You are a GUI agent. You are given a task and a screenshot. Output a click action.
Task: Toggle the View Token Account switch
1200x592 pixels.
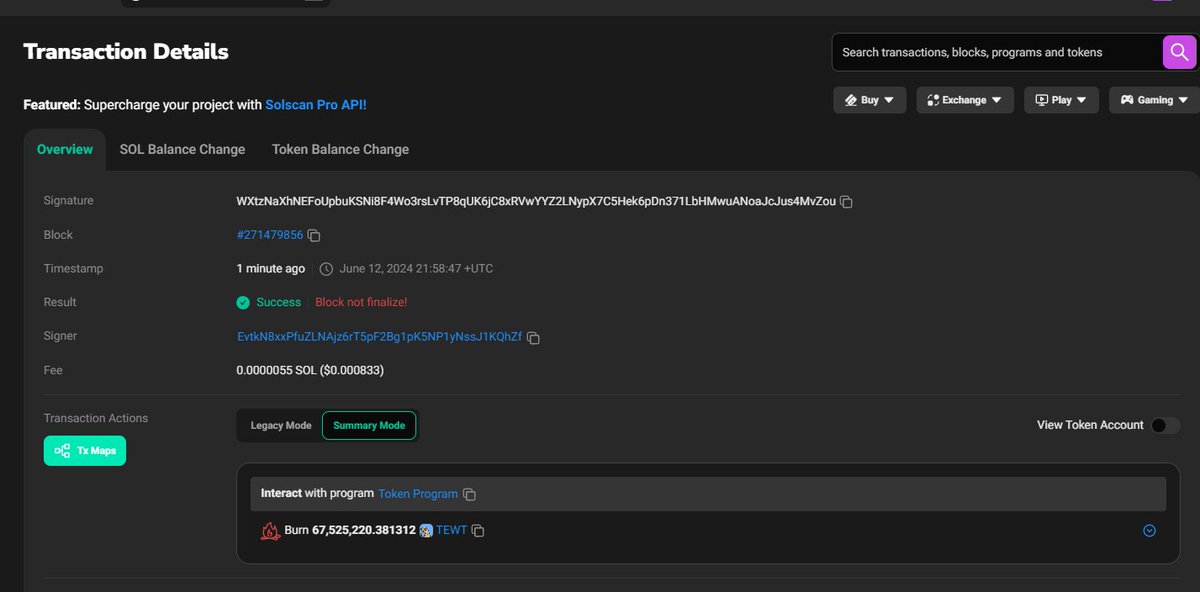[x=1165, y=425]
